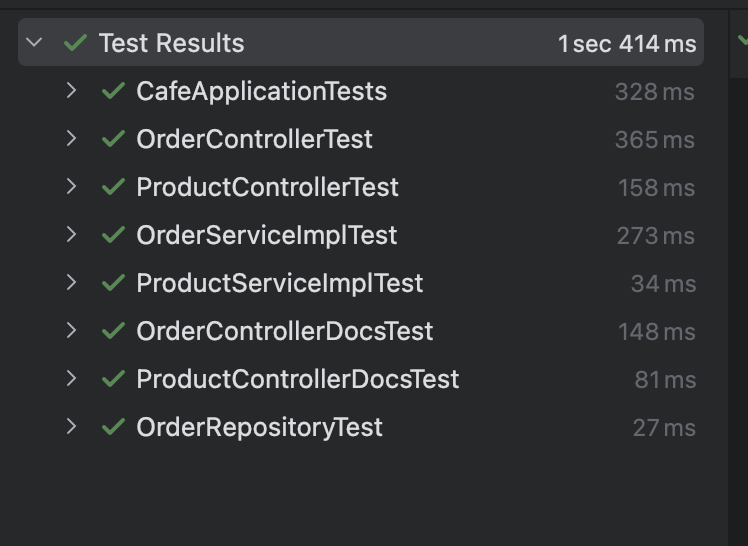Expand the OrderControllerTest node
This screenshot has width=748, height=546.
pyautogui.click(x=71, y=139)
